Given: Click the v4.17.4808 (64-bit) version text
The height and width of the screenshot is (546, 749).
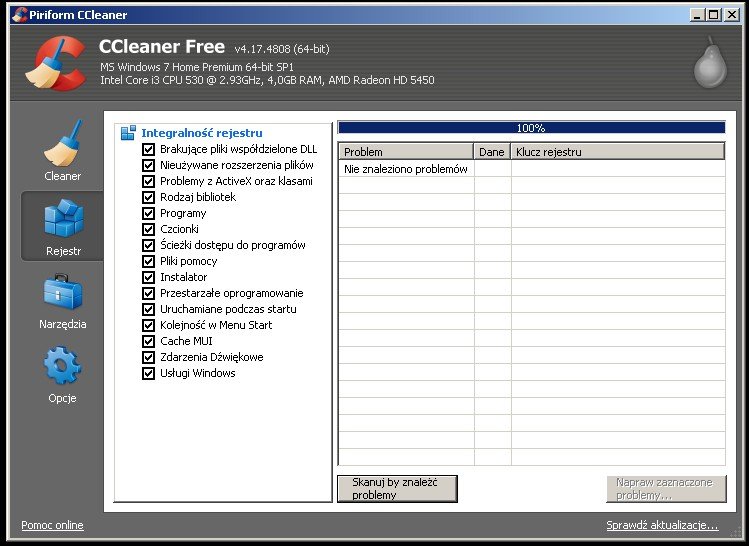Looking at the screenshot, I should click(282, 49).
